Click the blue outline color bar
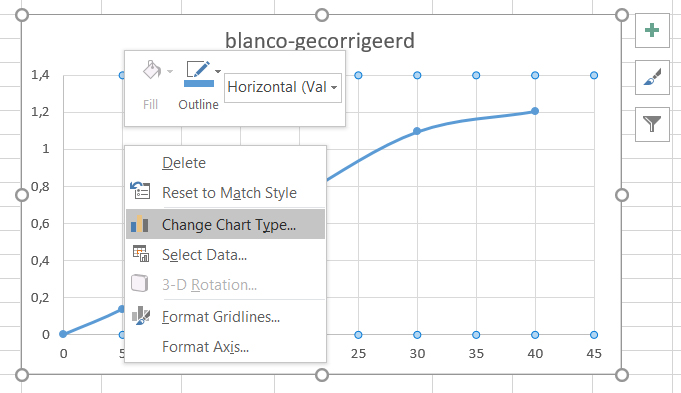The width and height of the screenshot is (681, 393). tap(199, 83)
